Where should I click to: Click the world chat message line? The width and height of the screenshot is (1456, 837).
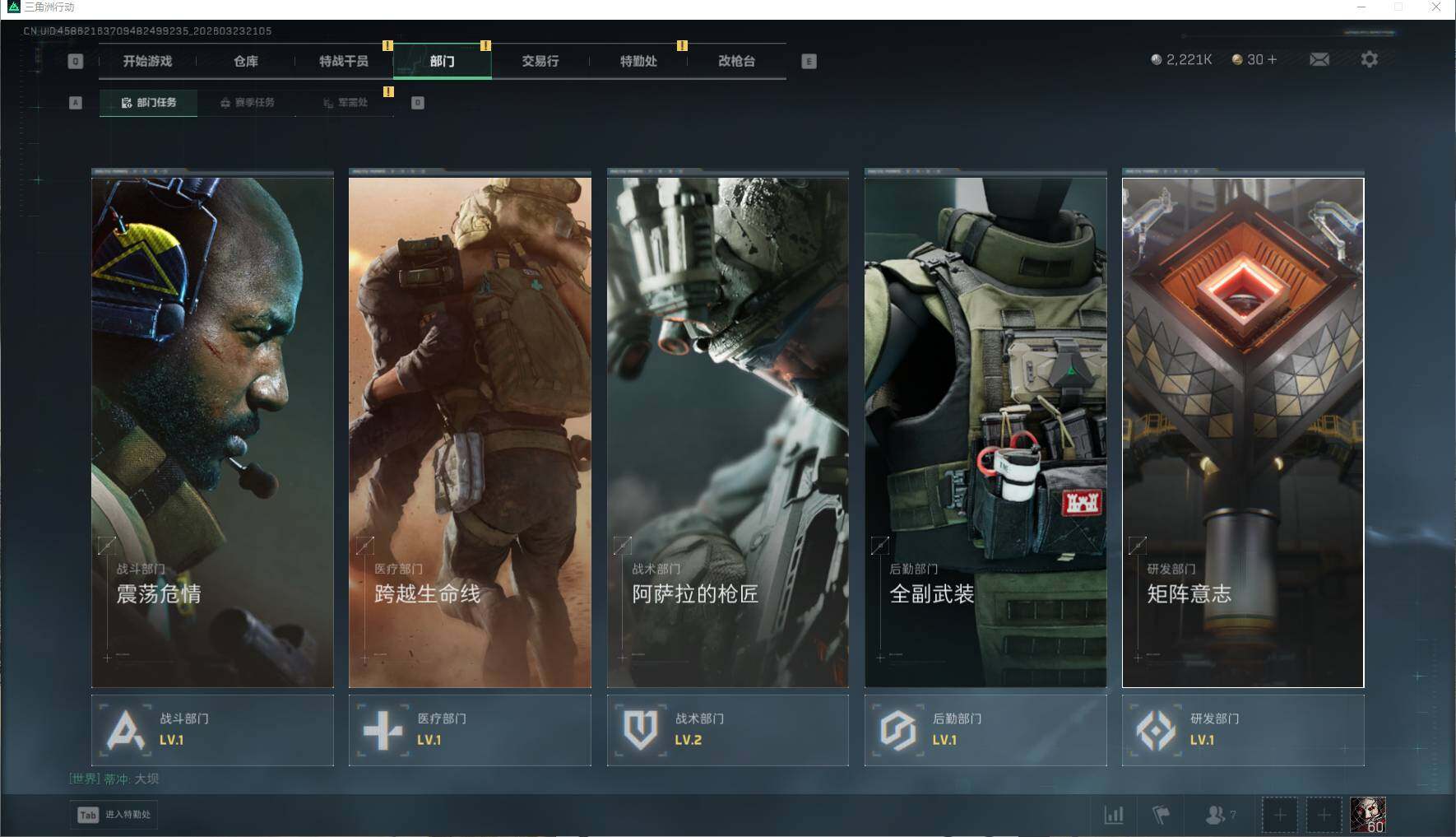[114, 779]
